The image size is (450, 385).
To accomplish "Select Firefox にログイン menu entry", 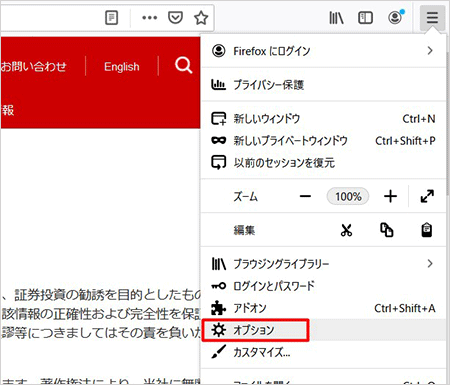I will coord(323,51).
